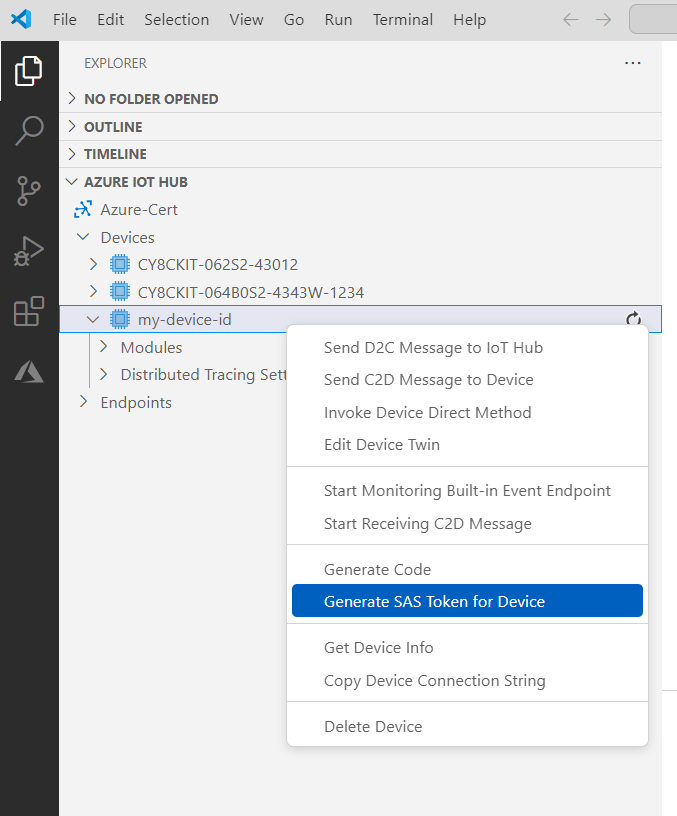Viewport: 677px width, 816px height.
Task: Collapse the Azure IoT Hub section
Action: pyautogui.click(x=71, y=182)
